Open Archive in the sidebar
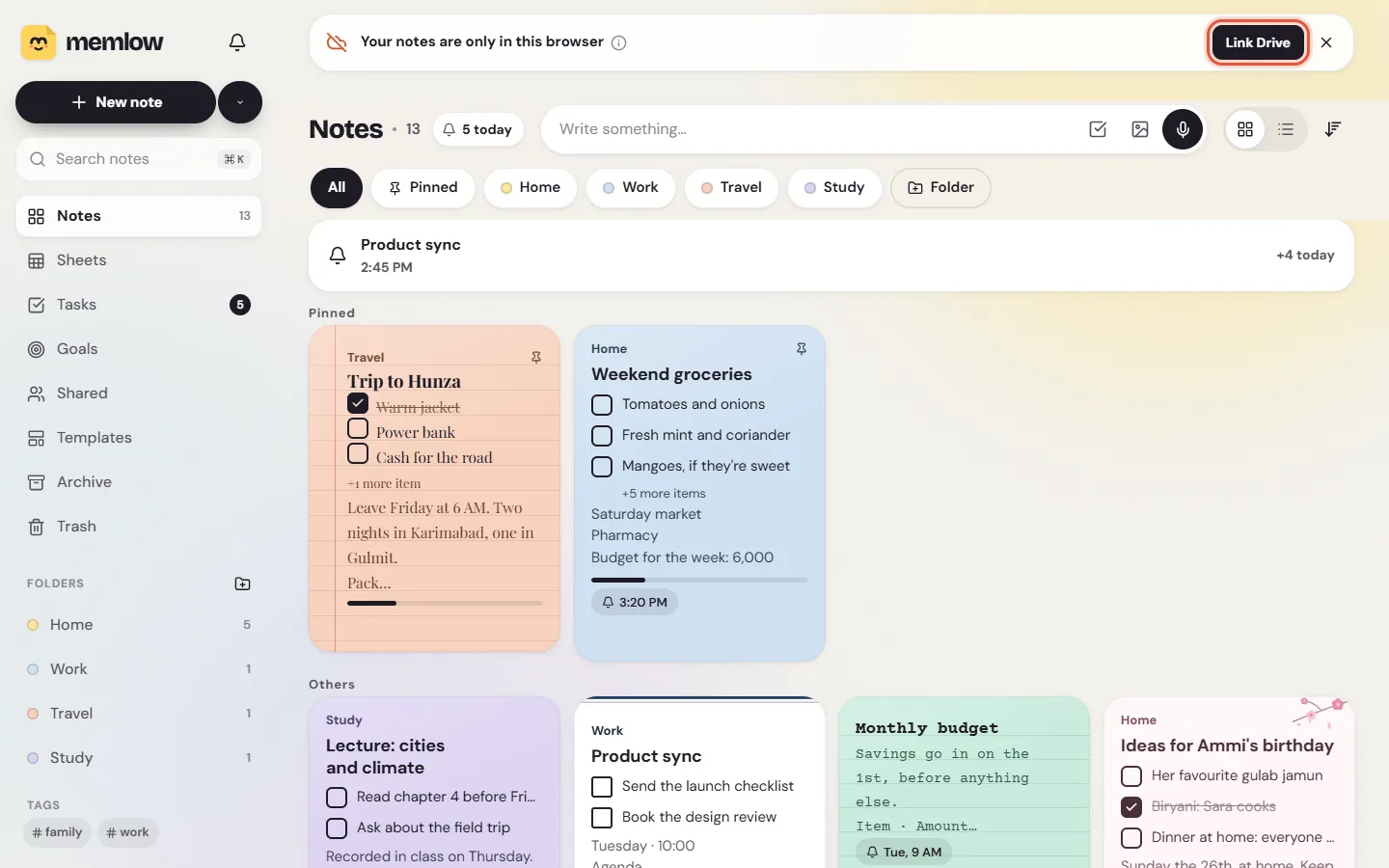This screenshot has width=1389, height=868. point(139,482)
